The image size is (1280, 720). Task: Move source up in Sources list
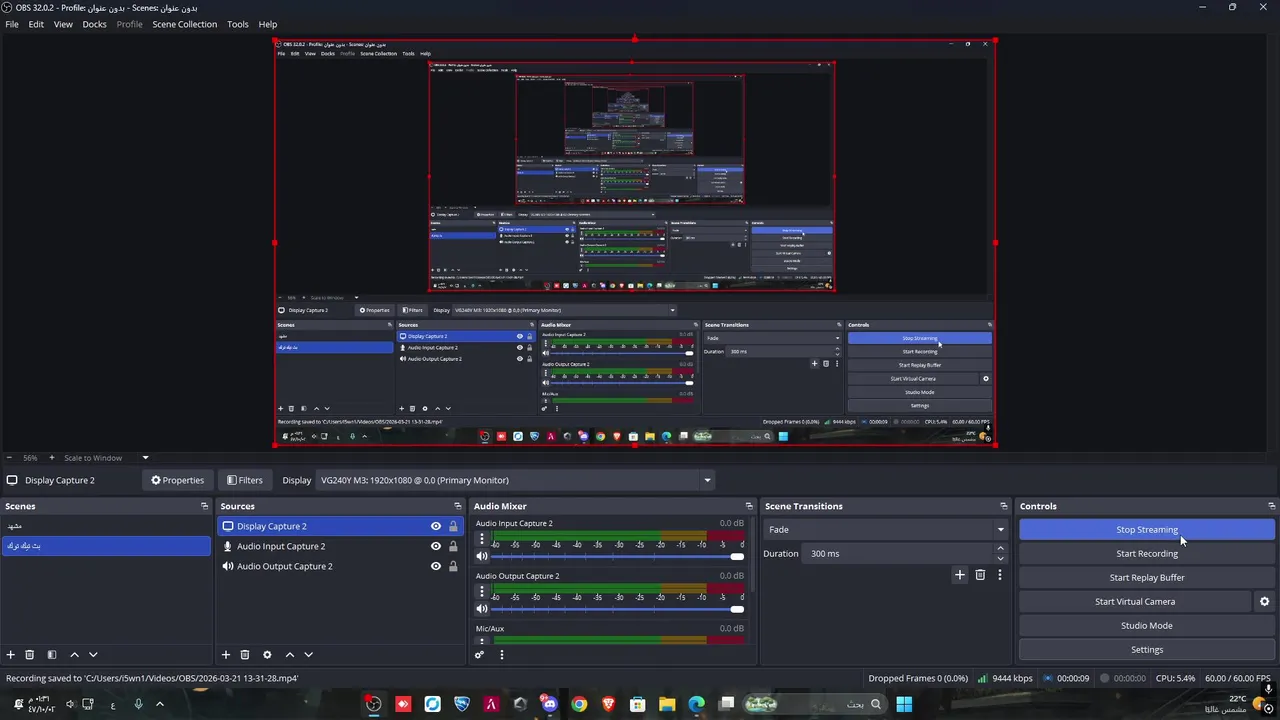click(290, 655)
